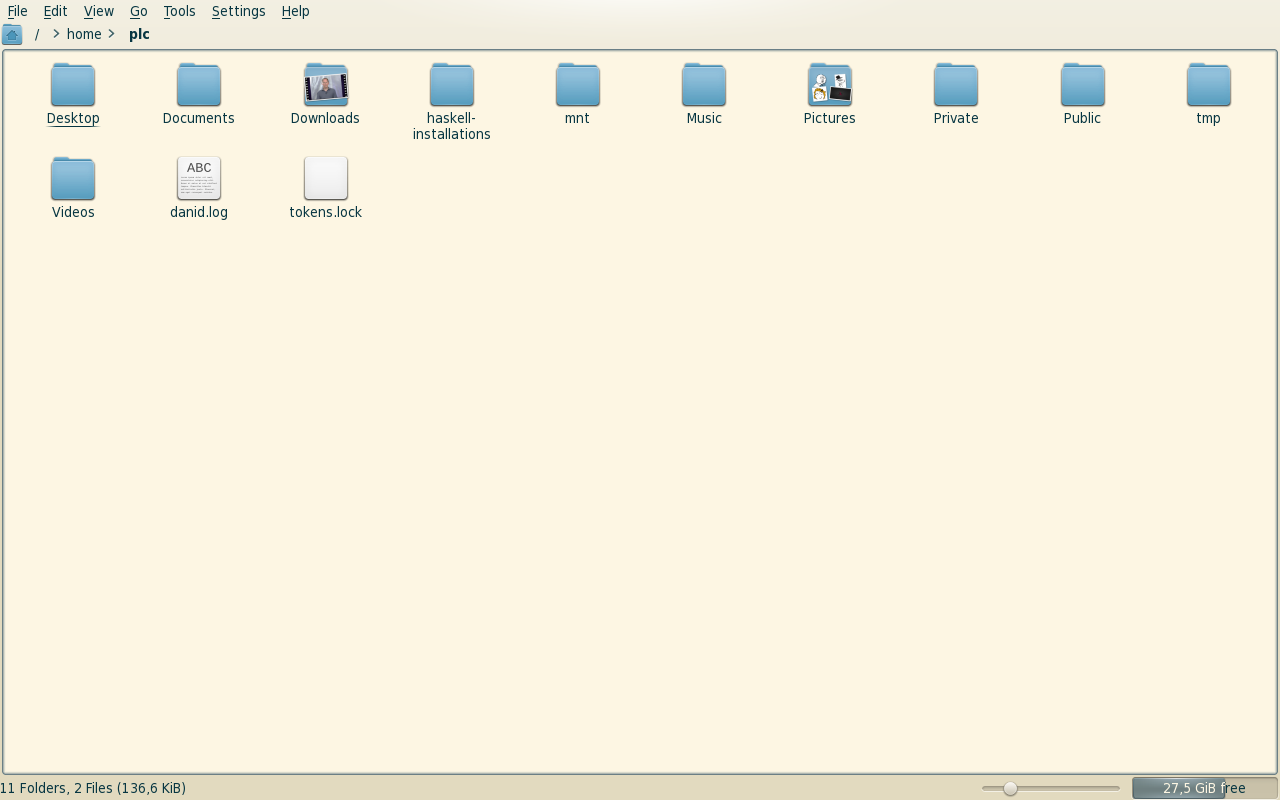Select the Downloads folder icon

[326, 85]
